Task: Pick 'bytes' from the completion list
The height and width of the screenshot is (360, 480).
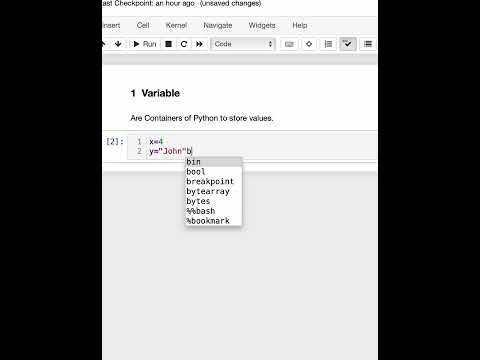Action: pos(213,201)
